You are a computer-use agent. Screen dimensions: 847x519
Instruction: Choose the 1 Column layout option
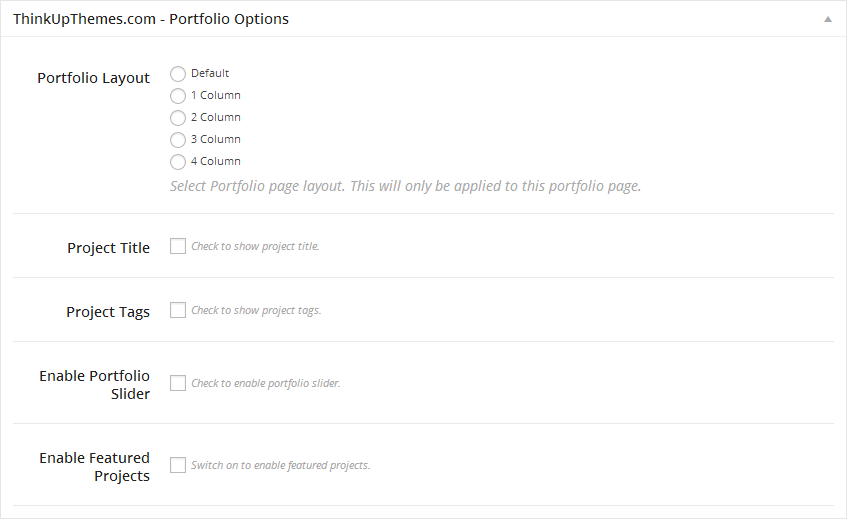click(x=178, y=96)
